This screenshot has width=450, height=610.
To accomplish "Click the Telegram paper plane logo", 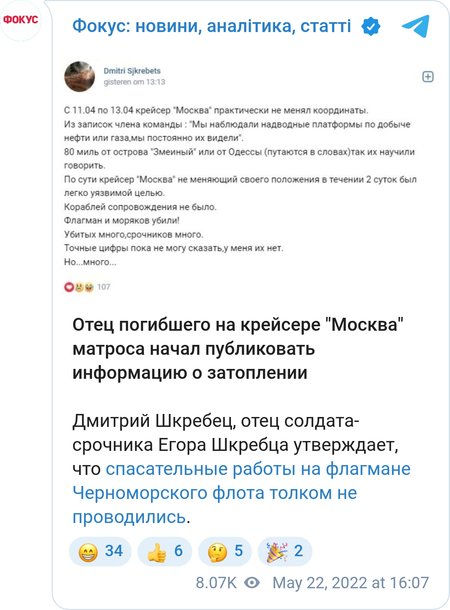I will (416, 26).
